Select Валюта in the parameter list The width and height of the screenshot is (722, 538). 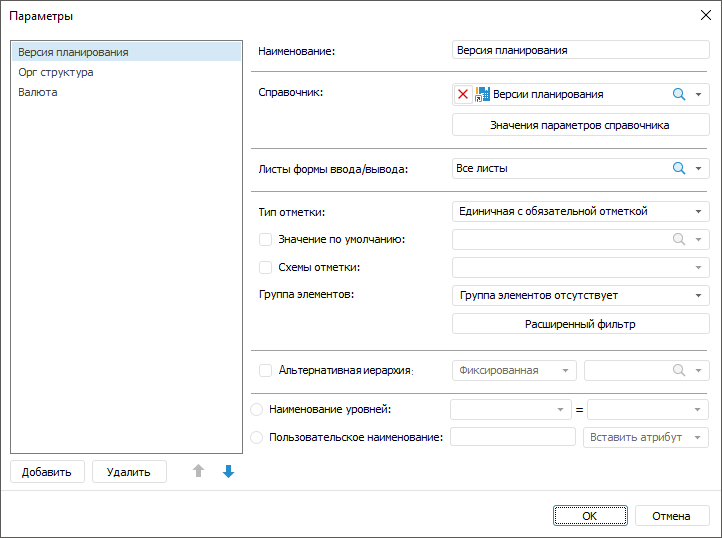click(x=38, y=92)
